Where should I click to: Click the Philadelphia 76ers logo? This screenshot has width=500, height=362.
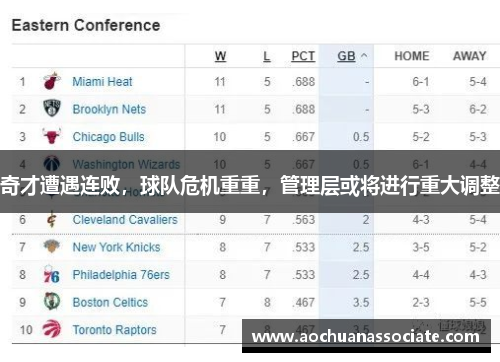(x=51, y=275)
